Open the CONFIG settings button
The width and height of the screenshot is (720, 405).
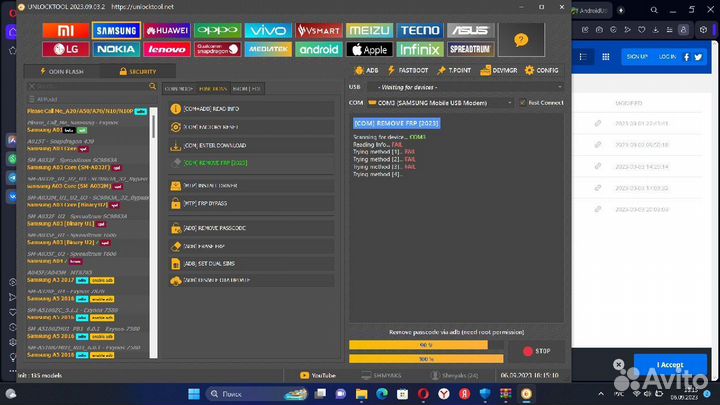click(x=542, y=70)
